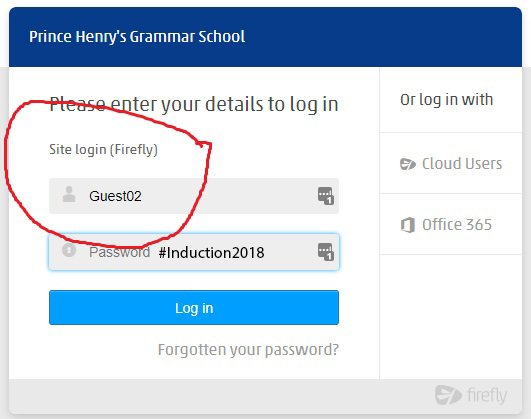Click the Cloud Users speech bubble icon
Viewport: 531px width, 419px height.
[408, 164]
